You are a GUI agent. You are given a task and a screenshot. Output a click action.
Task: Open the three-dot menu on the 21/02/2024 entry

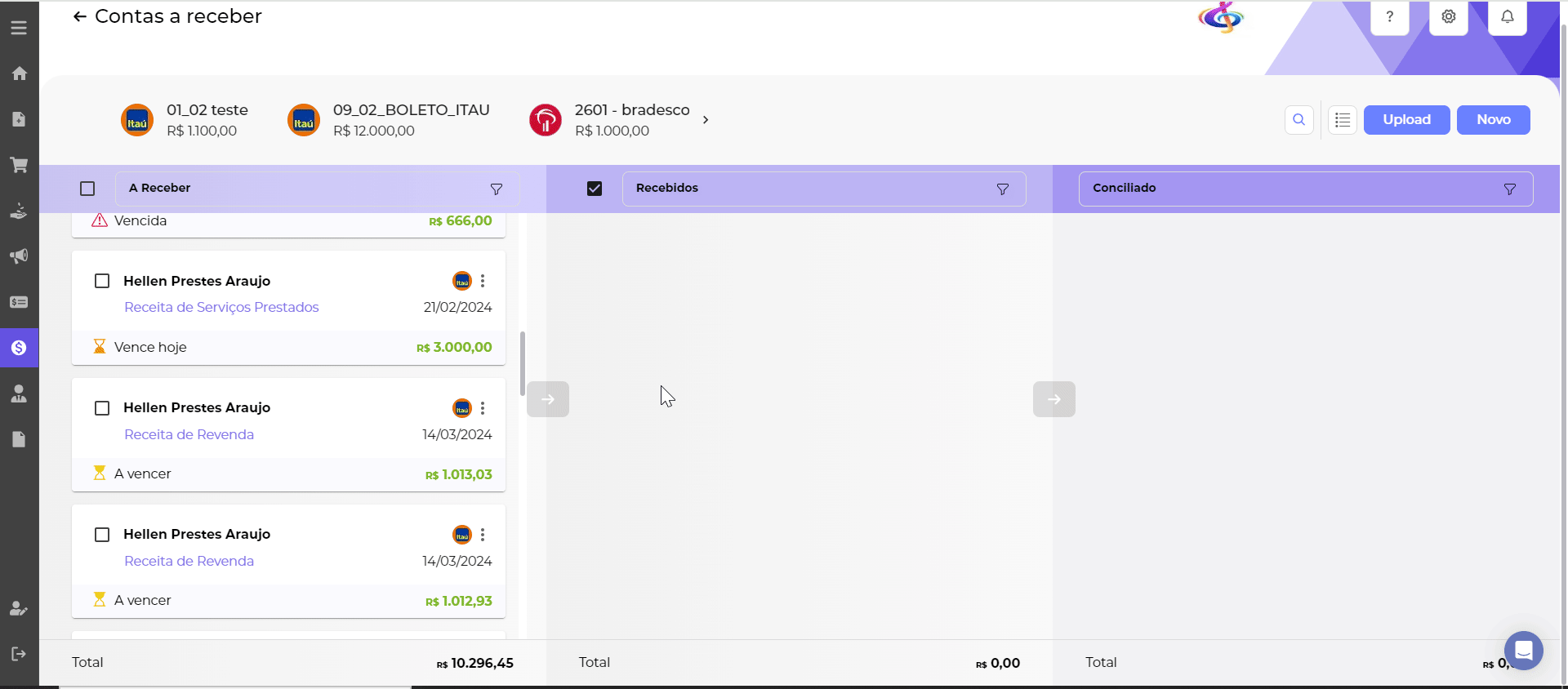pyautogui.click(x=483, y=281)
